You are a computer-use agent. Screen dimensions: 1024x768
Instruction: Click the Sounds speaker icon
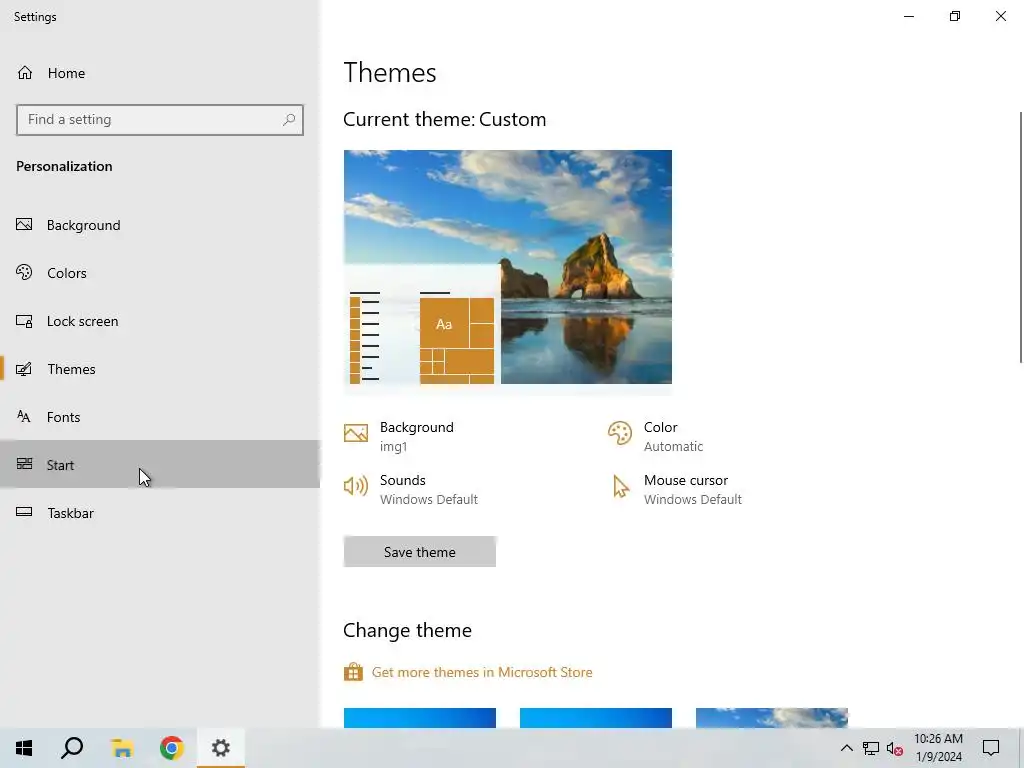tap(356, 486)
